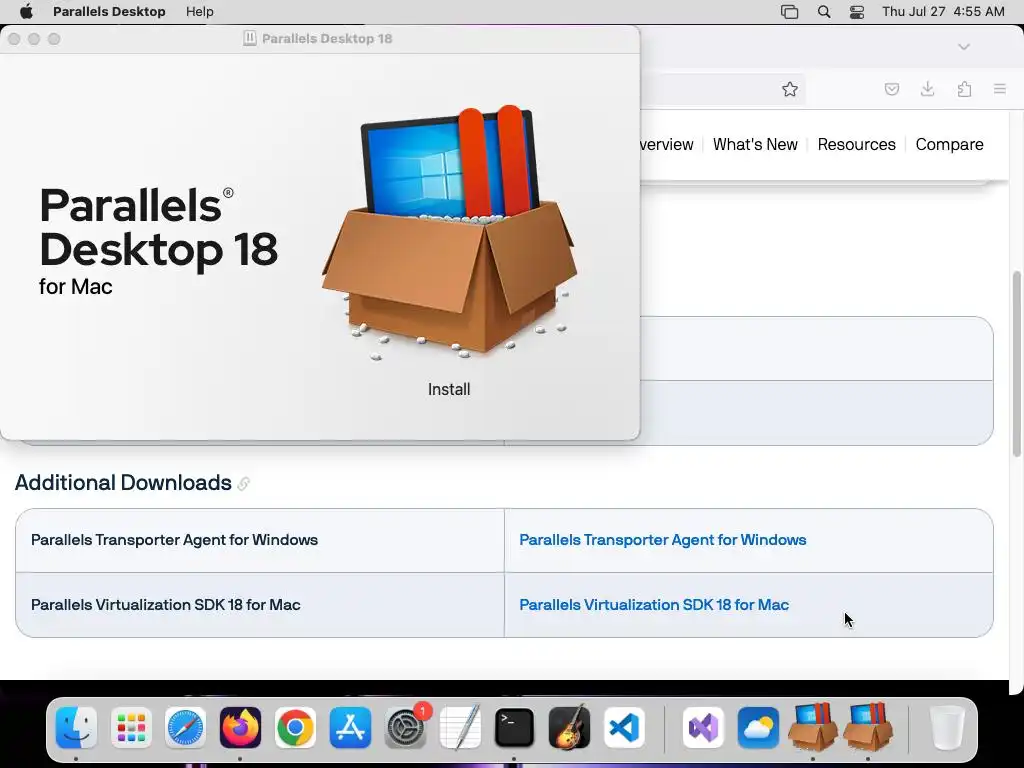This screenshot has height=768, width=1024.
Task: Open Terminal from the Dock
Action: (515, 728)
